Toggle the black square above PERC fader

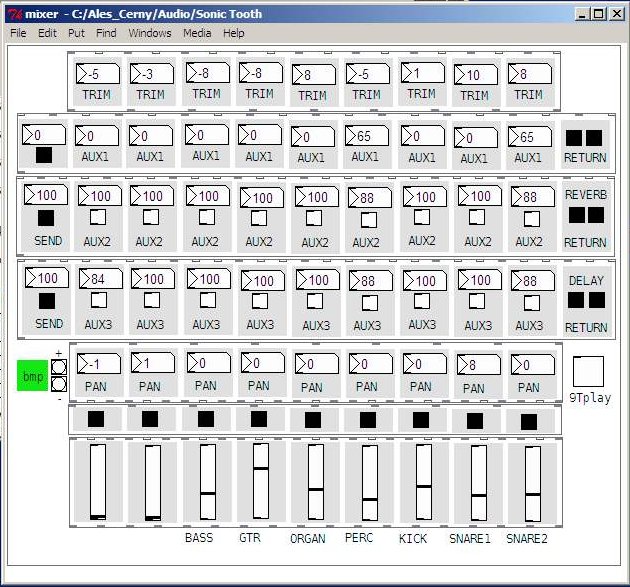[368, 420]
